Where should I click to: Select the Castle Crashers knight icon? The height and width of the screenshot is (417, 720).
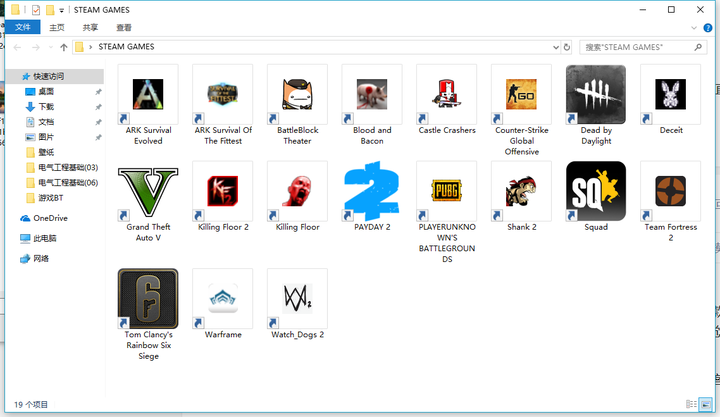[x=446, y=94]
